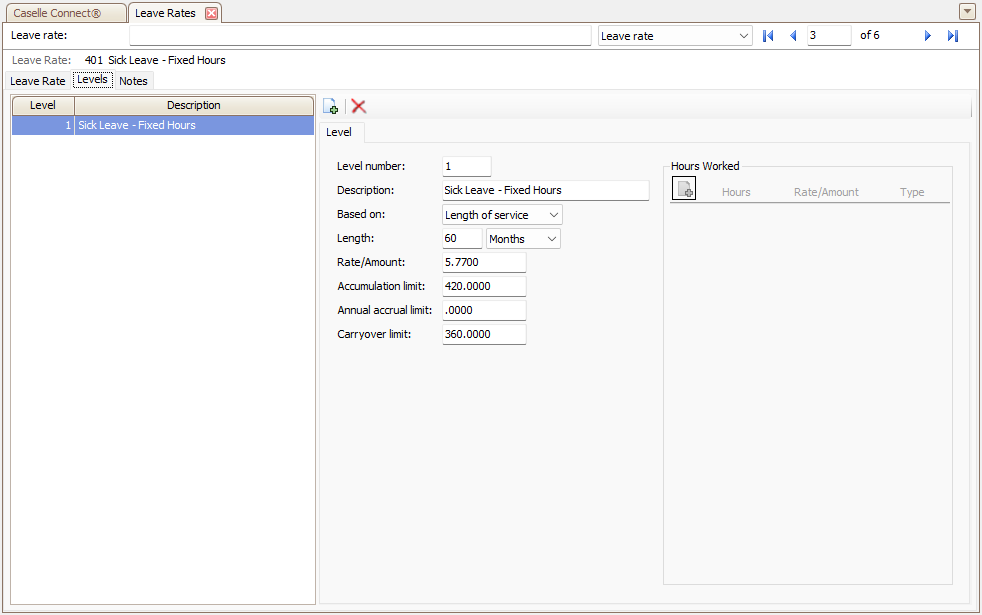Click the Accumulation limit field
This screenshot has width=982, height=615.
coord(484,286)
